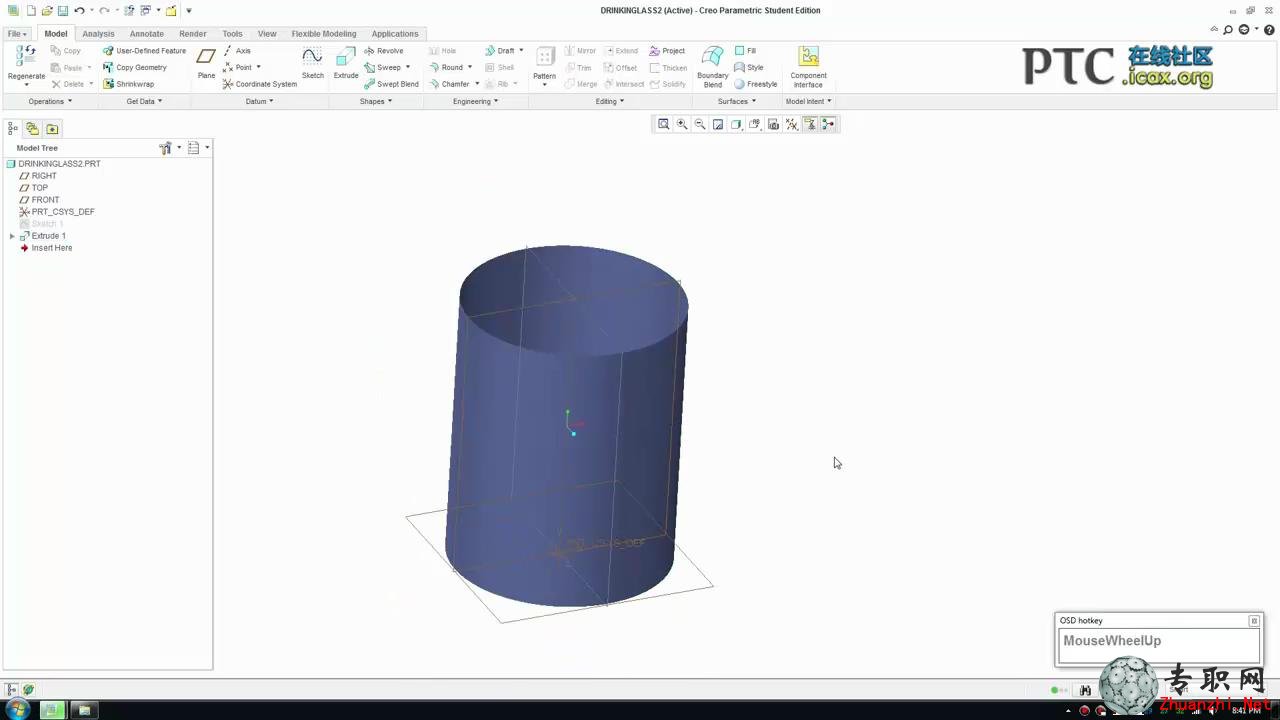
Task: Switch to Favorites navigator tab
Action: (x=52, y=128)
